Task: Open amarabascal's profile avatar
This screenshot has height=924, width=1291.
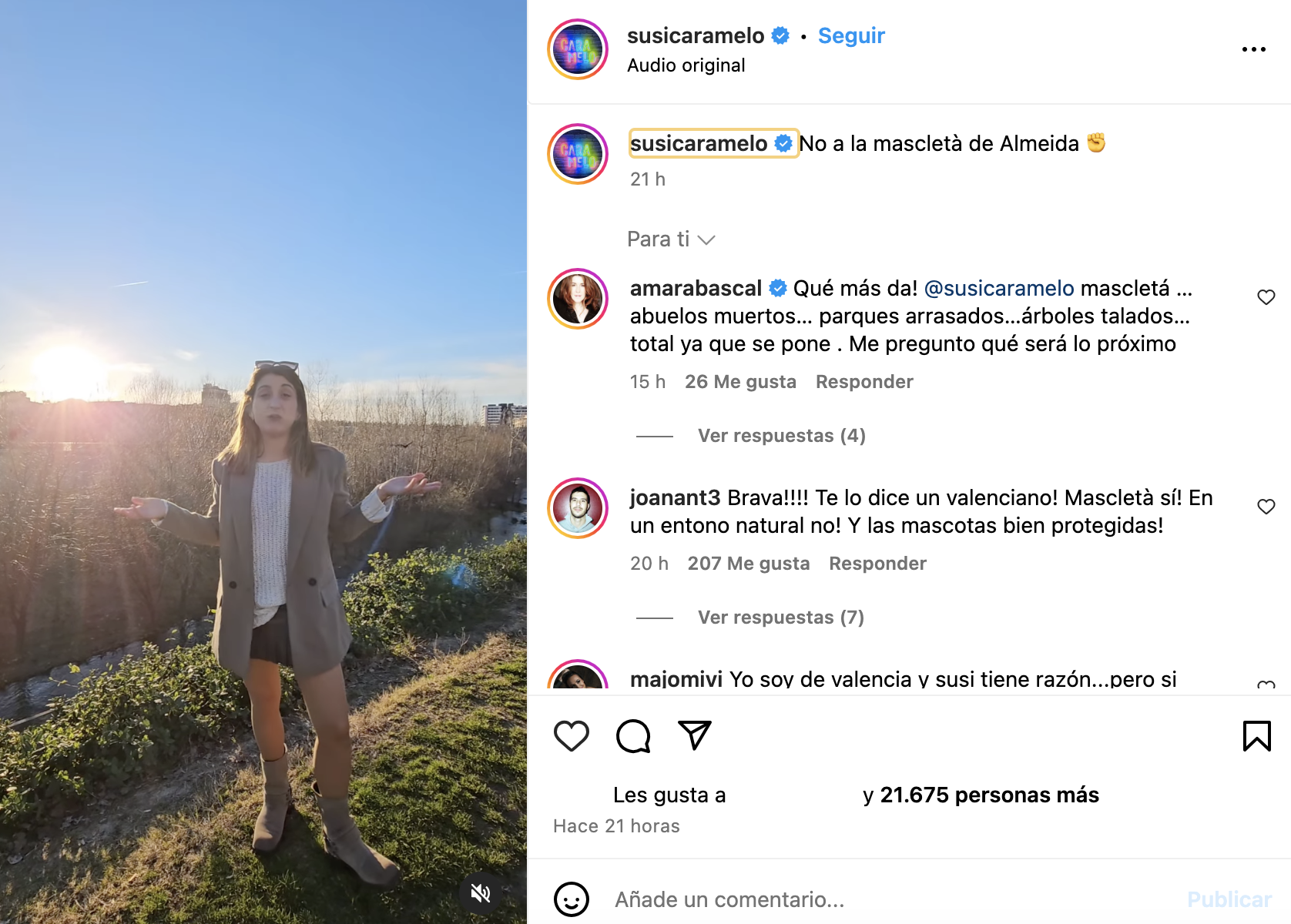Action: point(578,299)
